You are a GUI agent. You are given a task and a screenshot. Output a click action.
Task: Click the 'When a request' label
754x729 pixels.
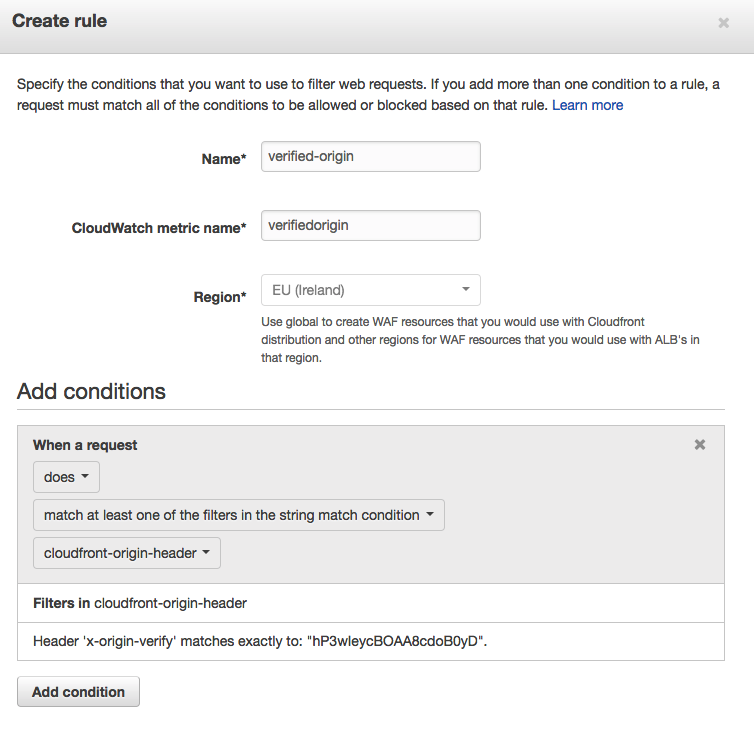85,445
